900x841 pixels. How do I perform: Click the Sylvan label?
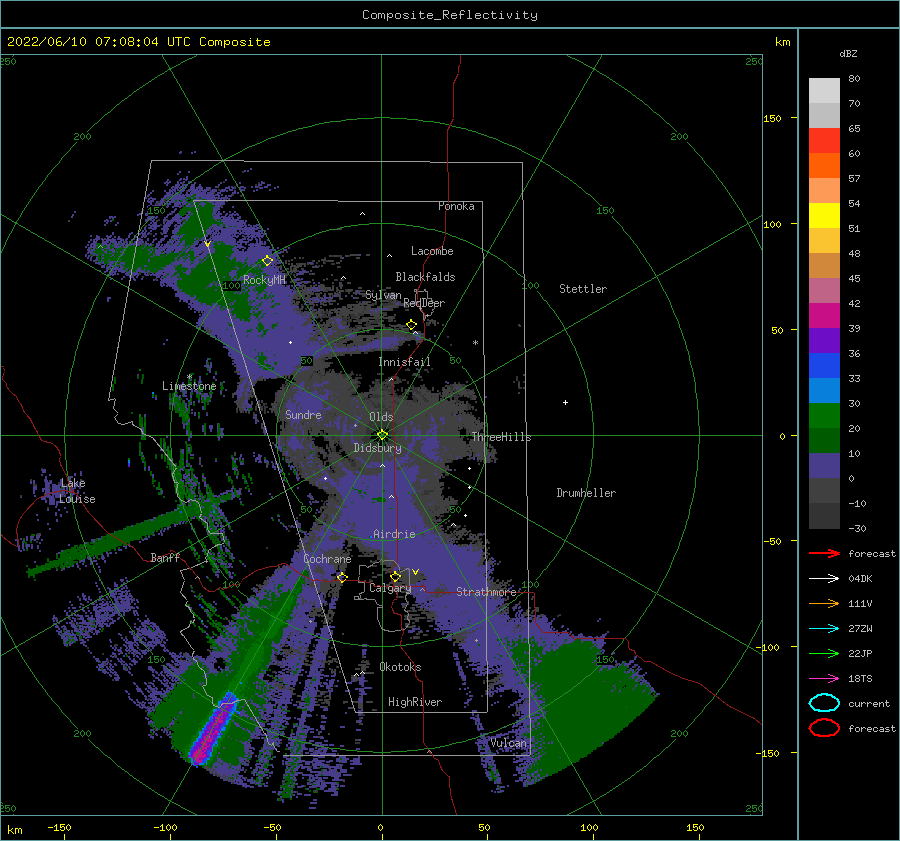pyautogui.click(x=383, y=295)
